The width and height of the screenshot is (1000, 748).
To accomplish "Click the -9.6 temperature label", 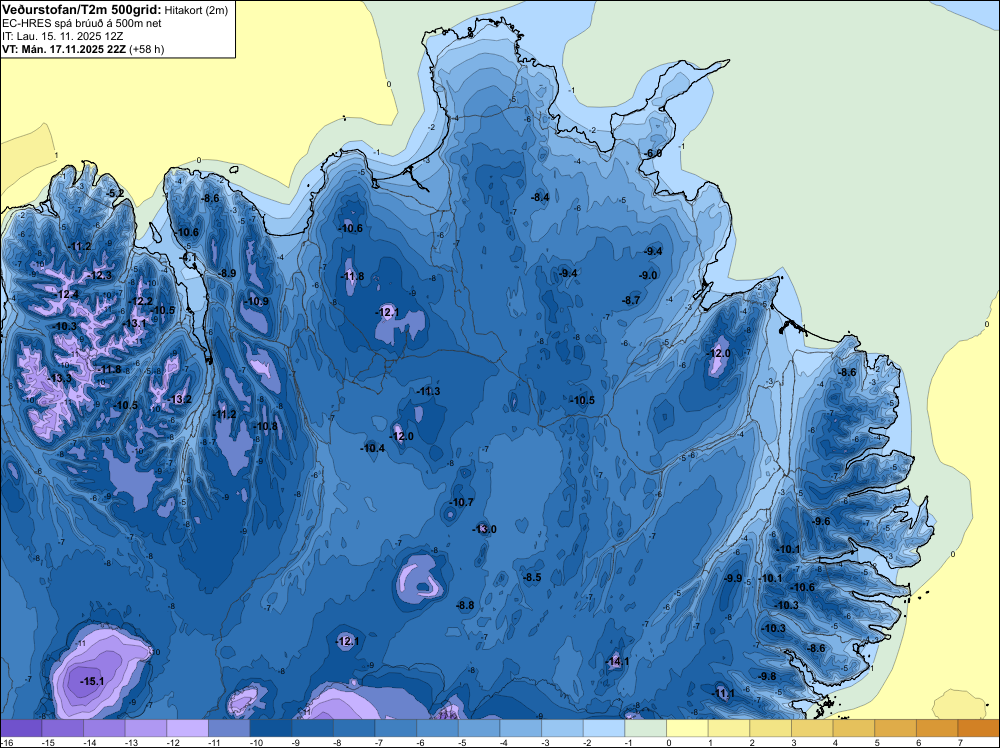I will click(821, 522).
